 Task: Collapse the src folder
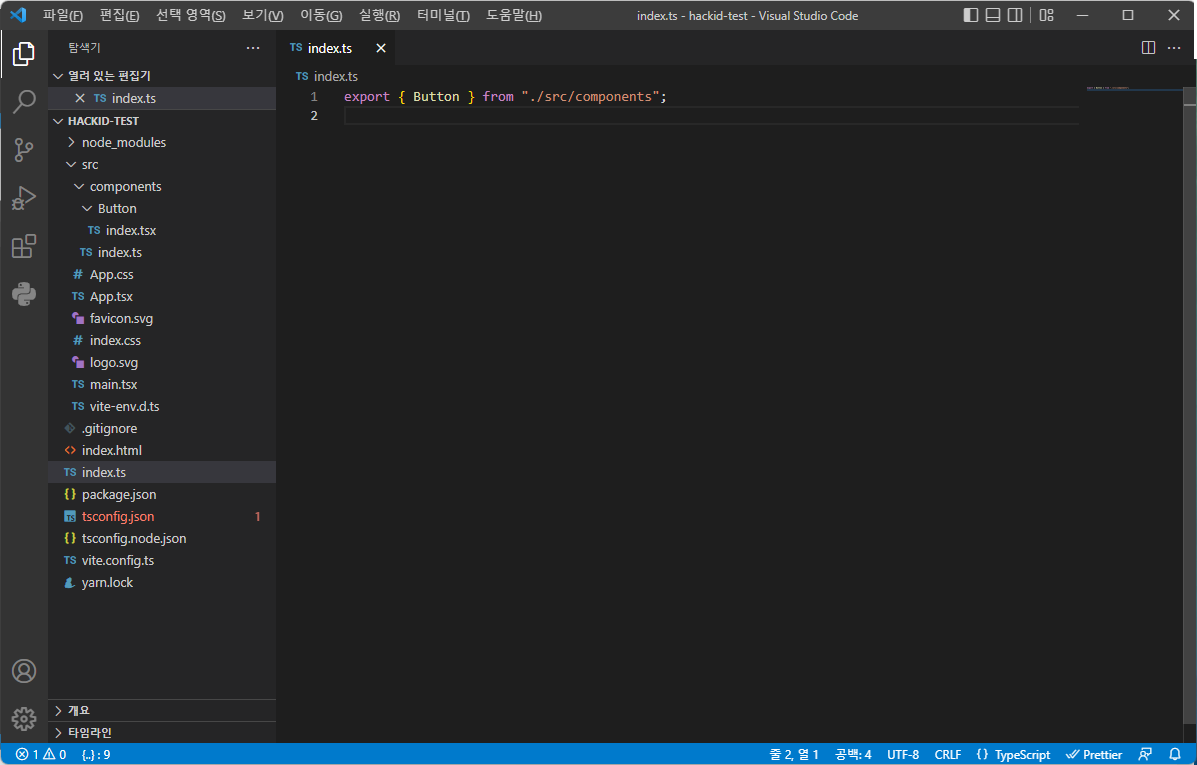click(x=162, y=164)
